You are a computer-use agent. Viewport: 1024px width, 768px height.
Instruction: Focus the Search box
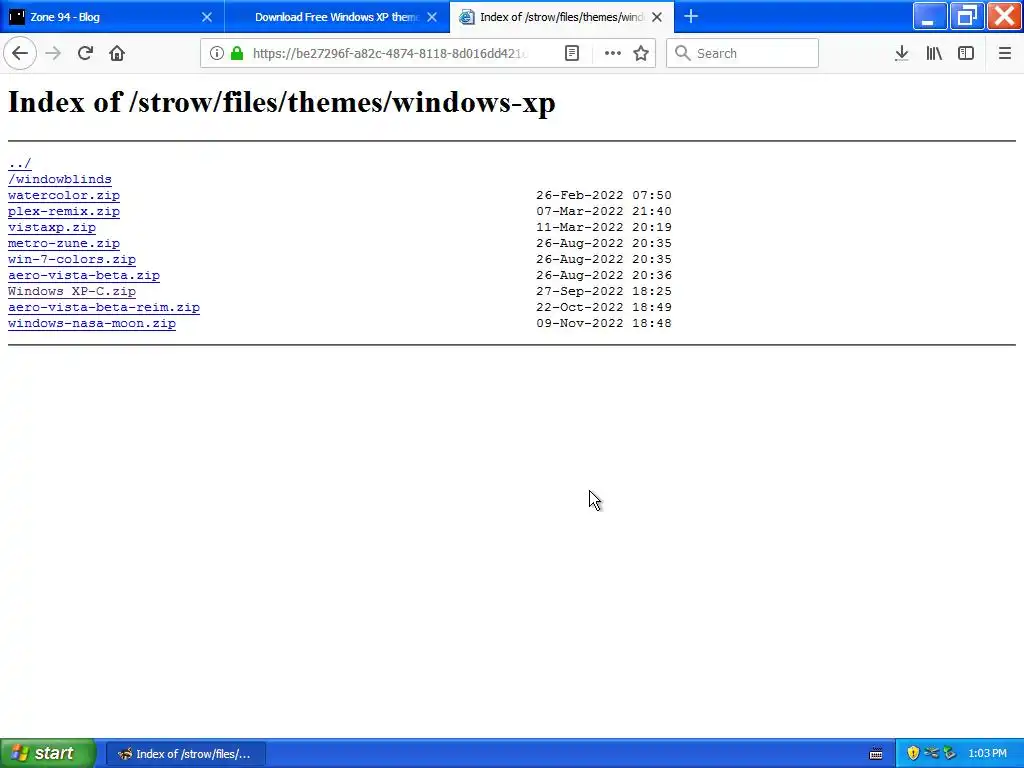[742, 54]
